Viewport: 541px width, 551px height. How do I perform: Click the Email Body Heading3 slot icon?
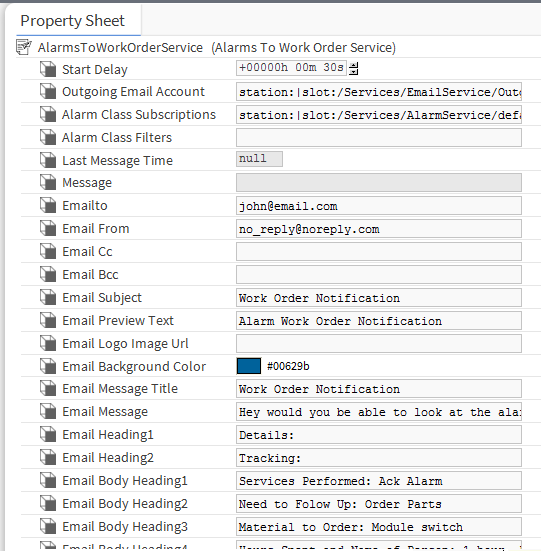click(x=48, y=527)
